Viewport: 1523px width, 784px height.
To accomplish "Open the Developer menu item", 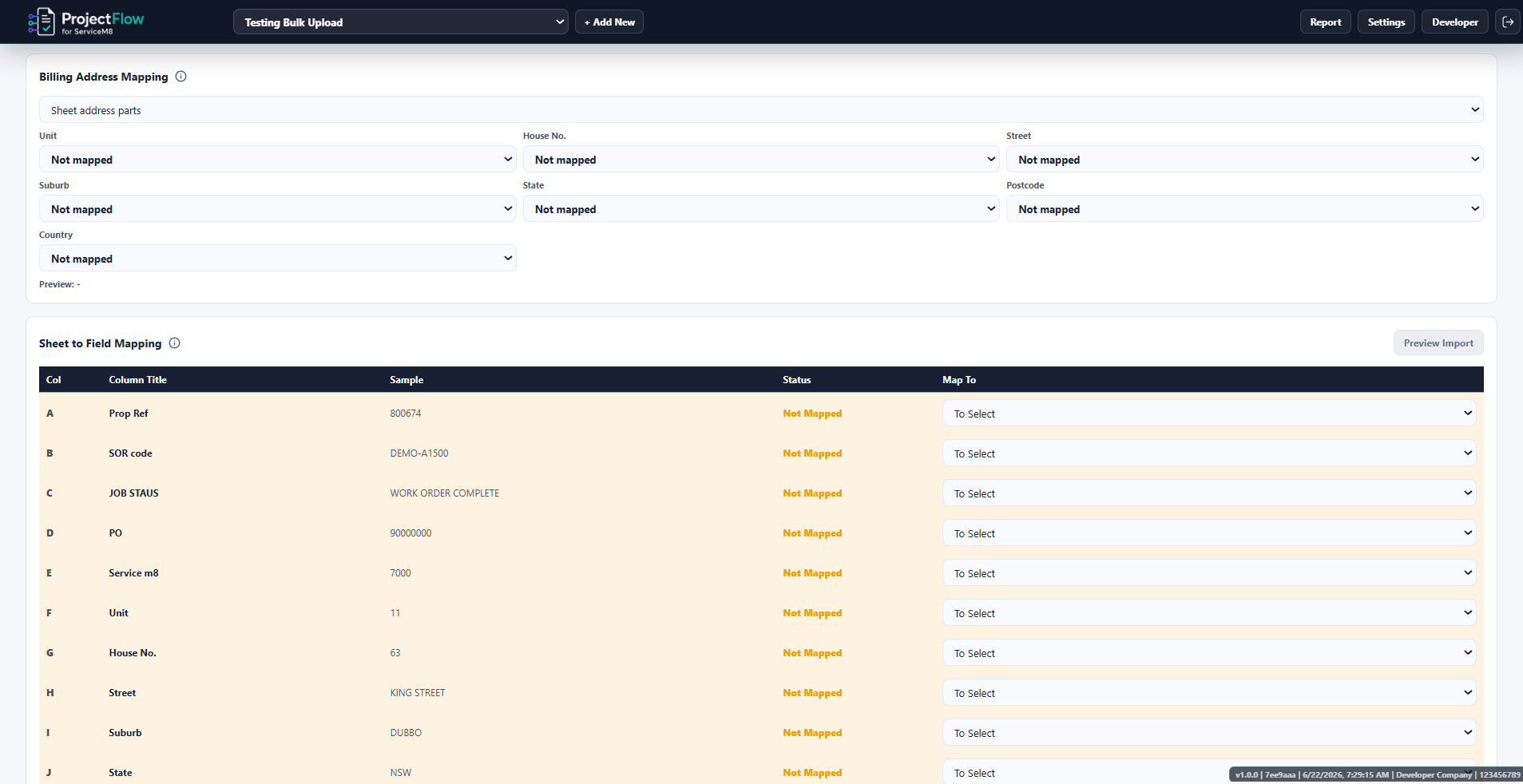I will point(1455,22).
